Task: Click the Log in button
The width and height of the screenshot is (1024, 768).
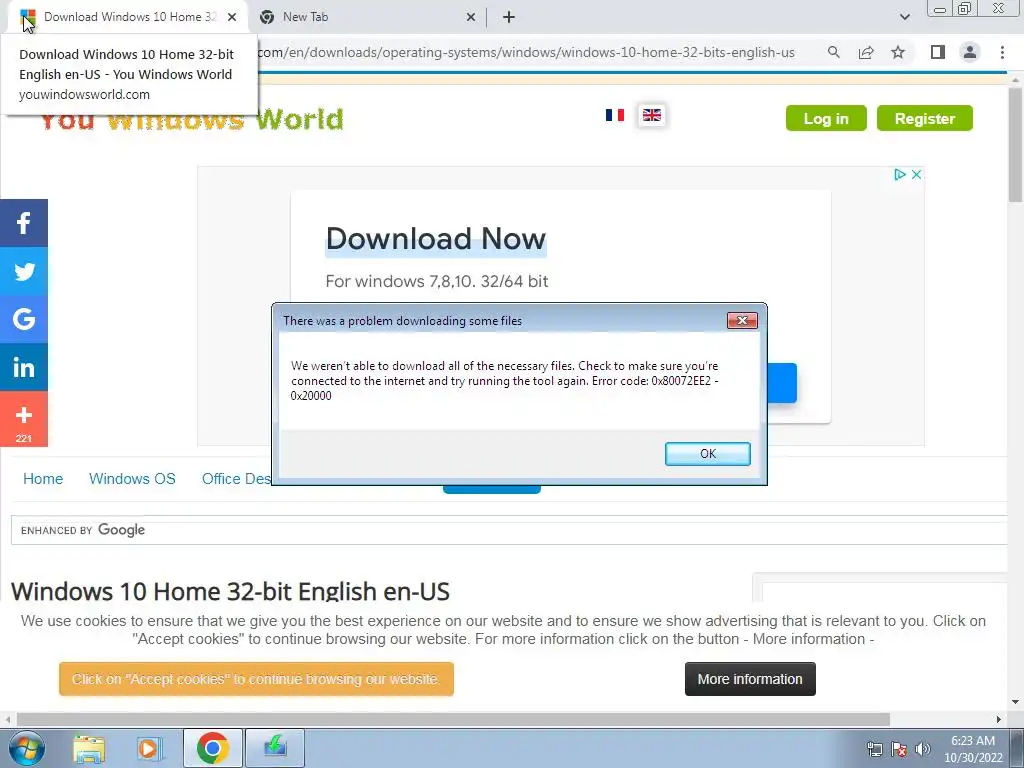Action: point(826,118)
